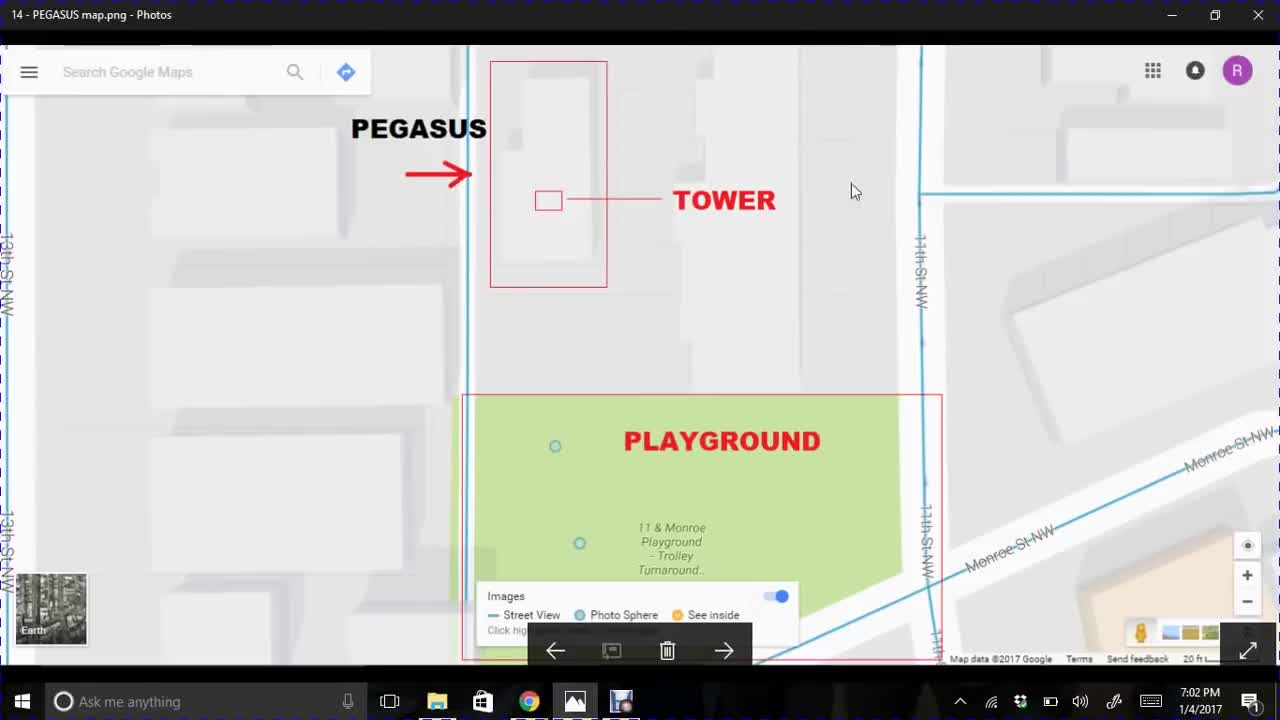1280x720 pixels.
Task: Open the Google apps grid
Action: click(x=1153, y=70)
